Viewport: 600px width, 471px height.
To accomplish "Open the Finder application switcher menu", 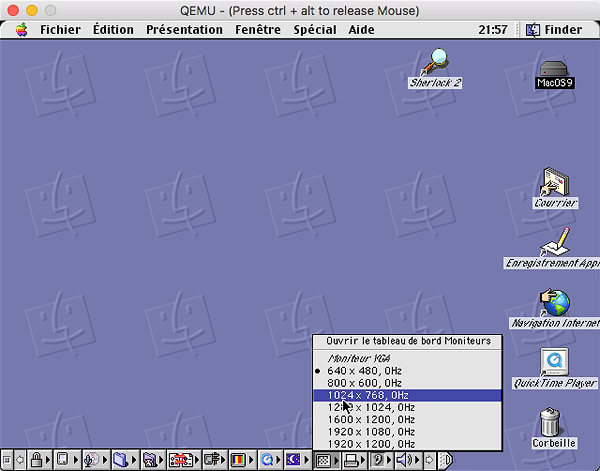I will pos(554,30).
